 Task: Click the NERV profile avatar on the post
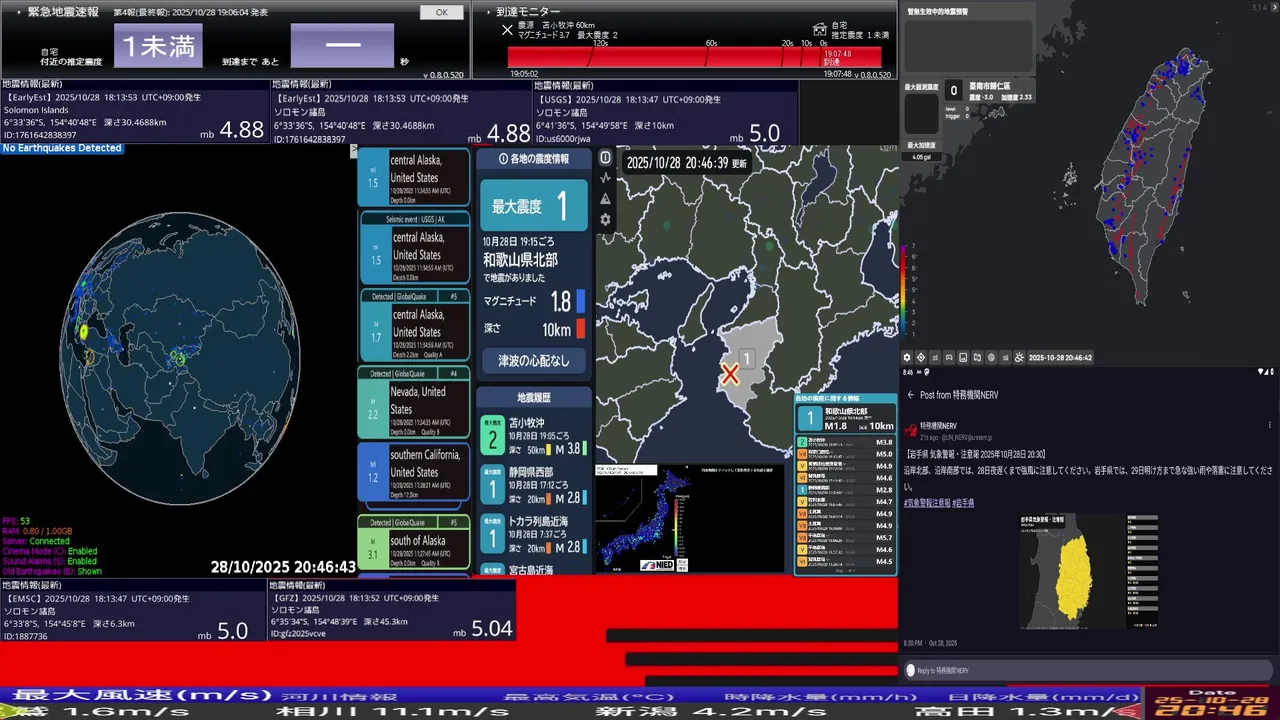911,430
